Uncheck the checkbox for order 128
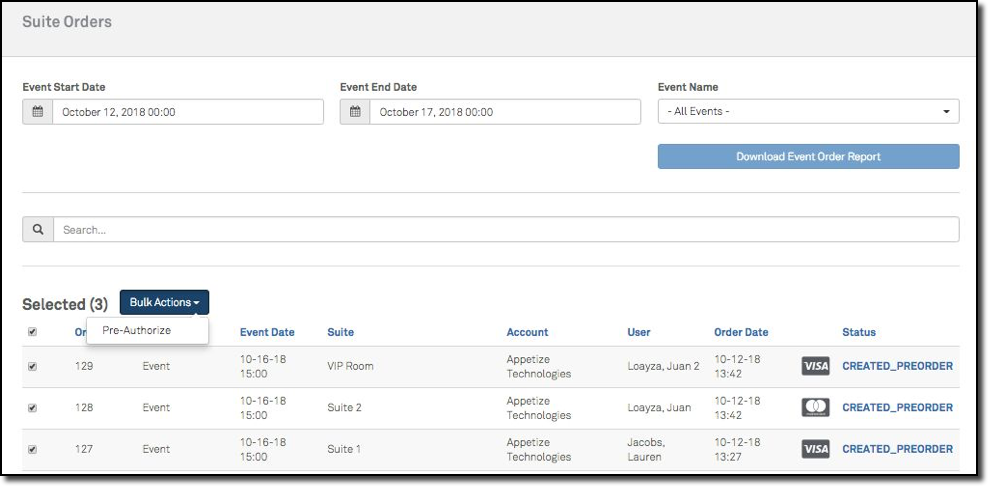Image resolution: width=988 pixels, height=486 pixels. pyautogui.click(x=32, y=408)
